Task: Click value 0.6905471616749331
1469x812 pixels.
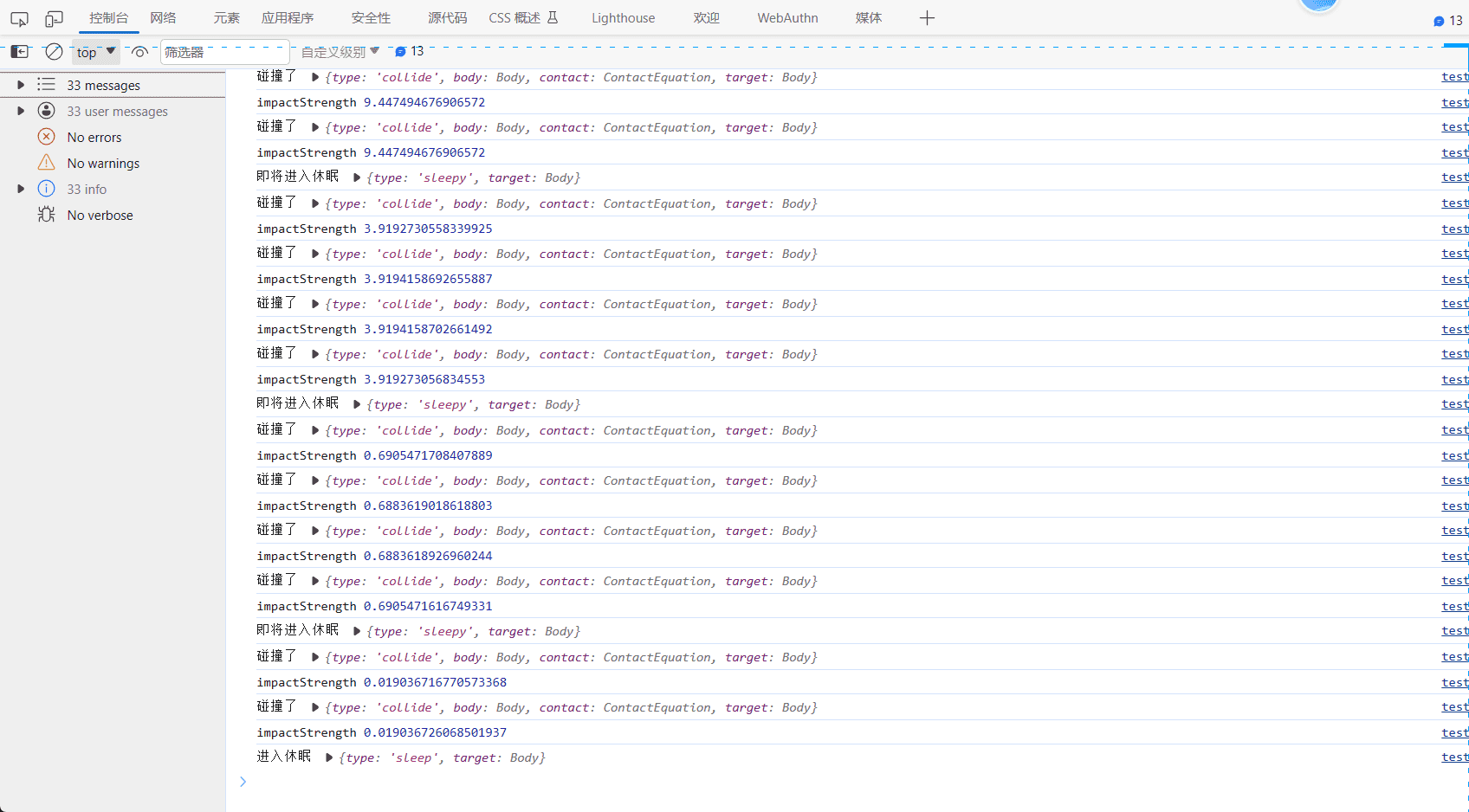Action: point(428,606)
